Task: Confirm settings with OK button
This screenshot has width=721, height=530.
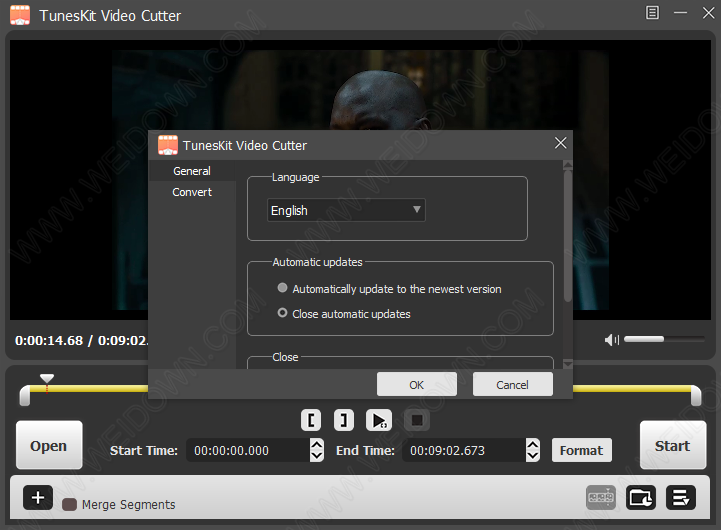Action: click(417, 384)
